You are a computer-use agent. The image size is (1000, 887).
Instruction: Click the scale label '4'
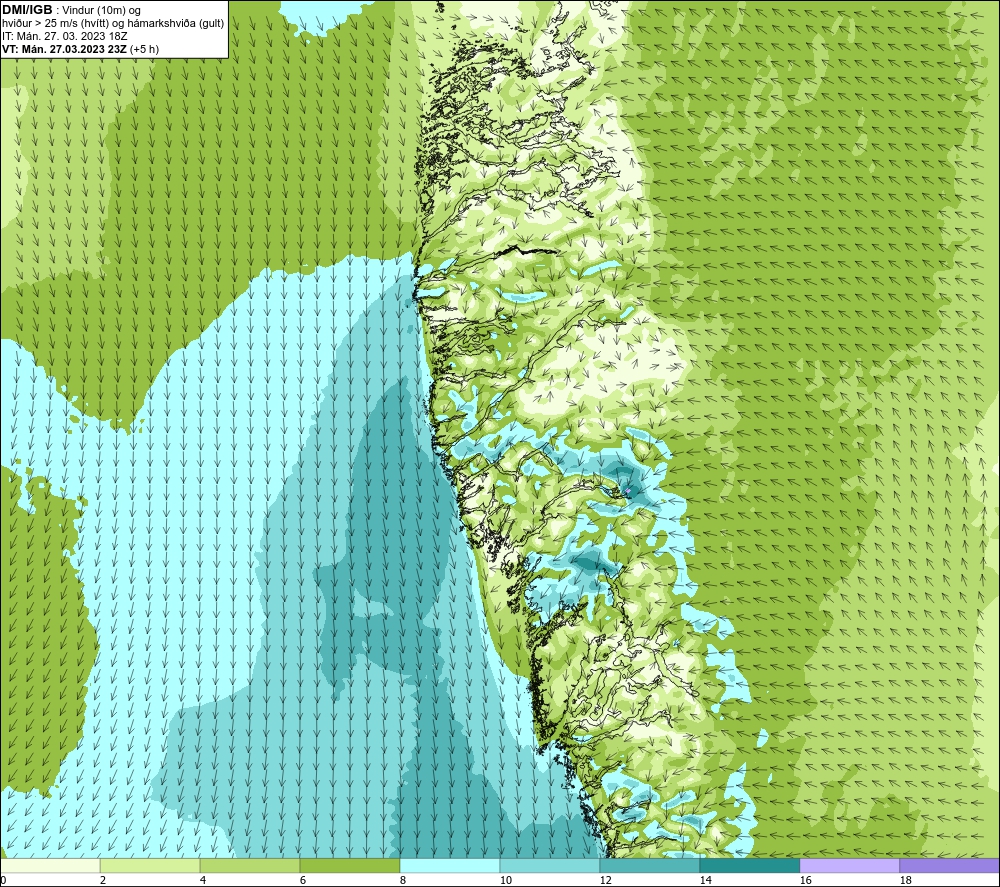[203, 881]
